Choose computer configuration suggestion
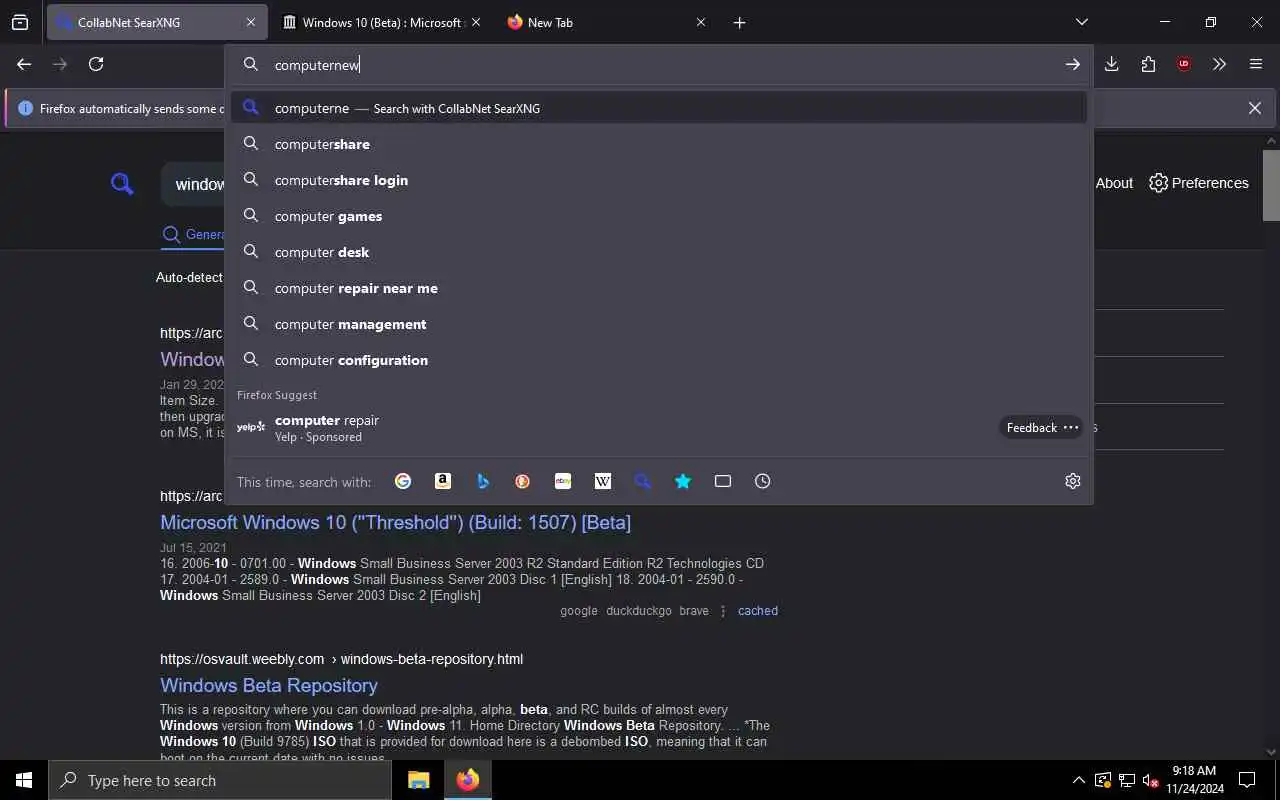Image resolution: width=1280 pixels, height=800 pixels. [x=659, y=360]
